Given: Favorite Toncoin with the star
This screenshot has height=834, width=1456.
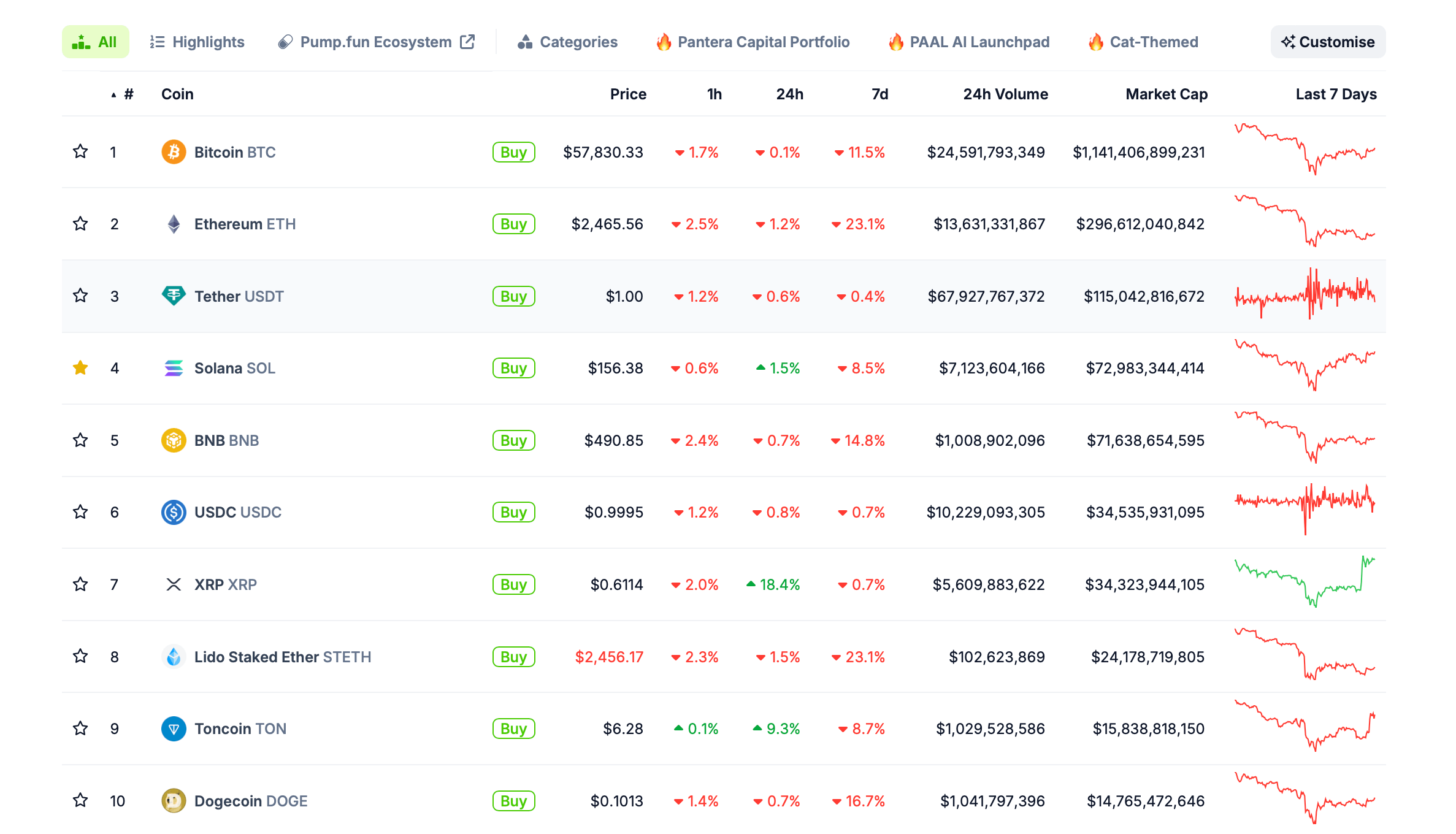Looking at the screenshot, I should [x=80, y=728].
